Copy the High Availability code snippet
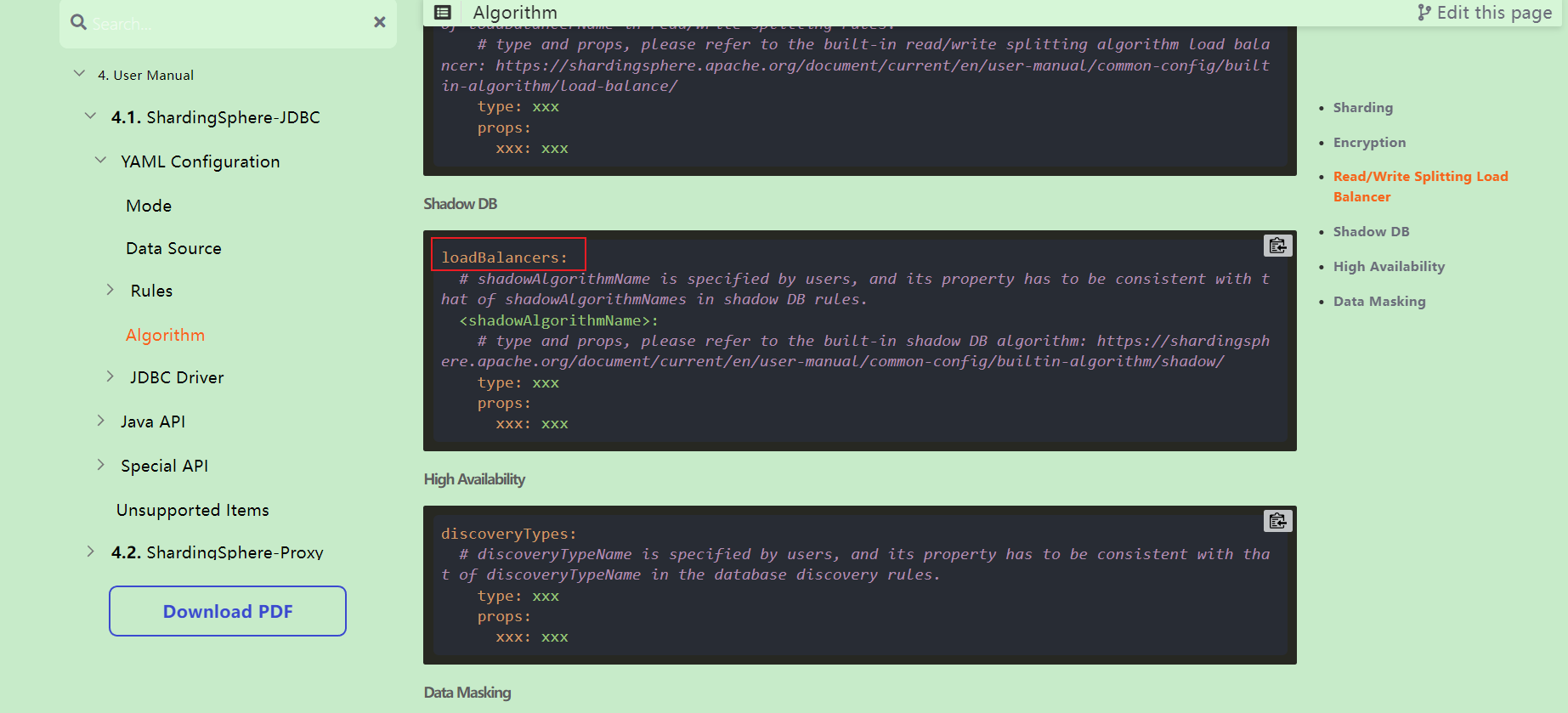 coord(1277,521)
